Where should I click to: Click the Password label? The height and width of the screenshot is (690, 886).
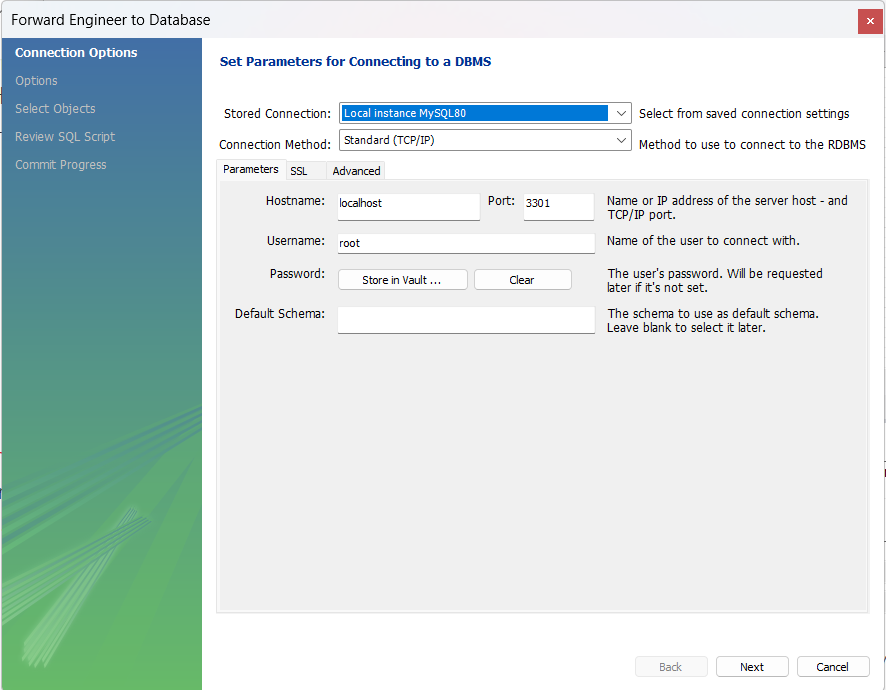(297, 274)
